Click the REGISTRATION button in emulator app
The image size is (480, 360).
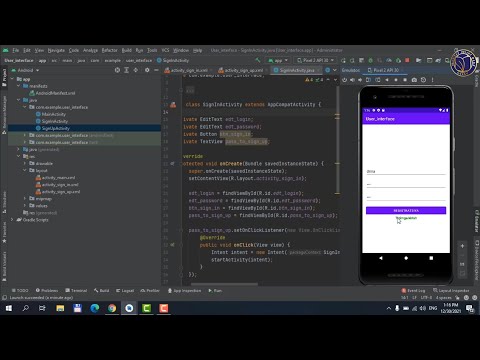[x=406, y=210]
